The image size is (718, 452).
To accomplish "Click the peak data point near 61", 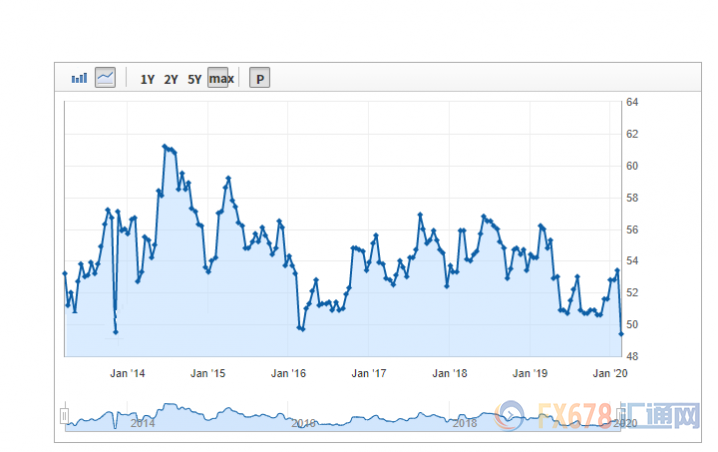I will [x=165, y=146].
